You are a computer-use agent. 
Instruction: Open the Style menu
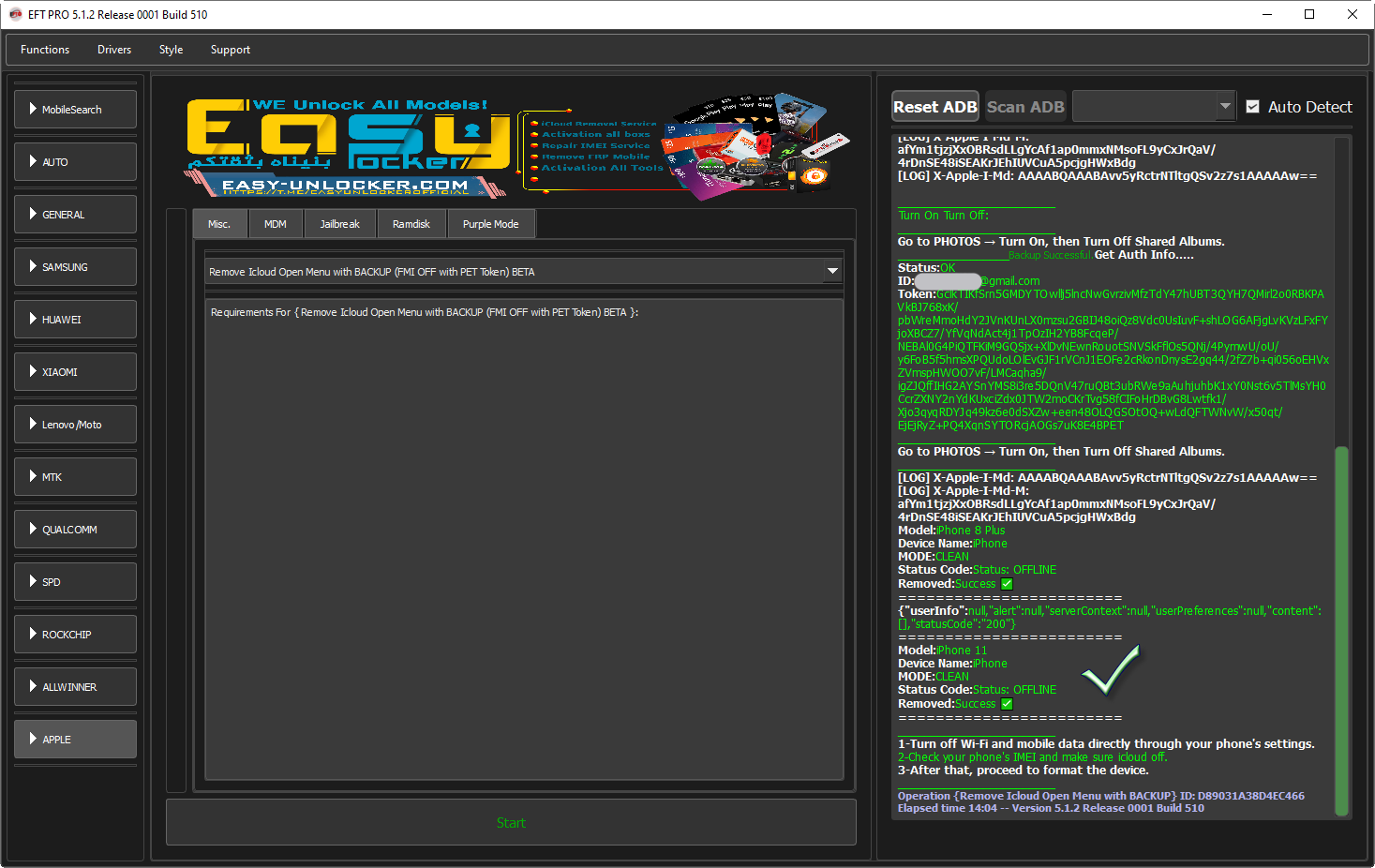pos(171,50)
